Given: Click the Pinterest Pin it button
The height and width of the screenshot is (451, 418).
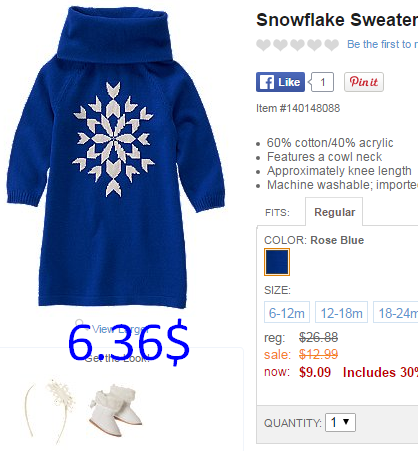Looking at the screenshot, I should (364, 82).
